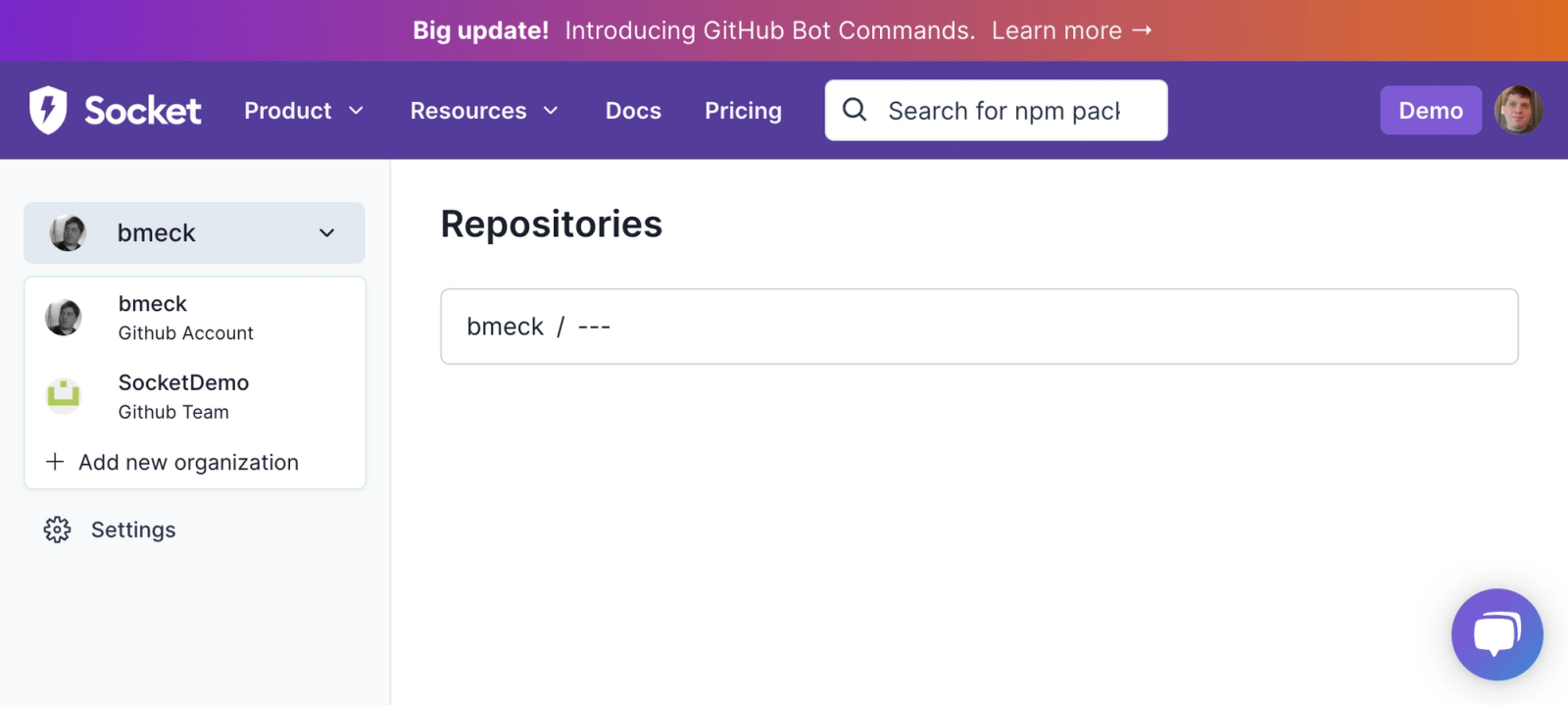This screenshot has width=1568, height=705.
Task: Expand the Resources menu
Action: [484, 111]
